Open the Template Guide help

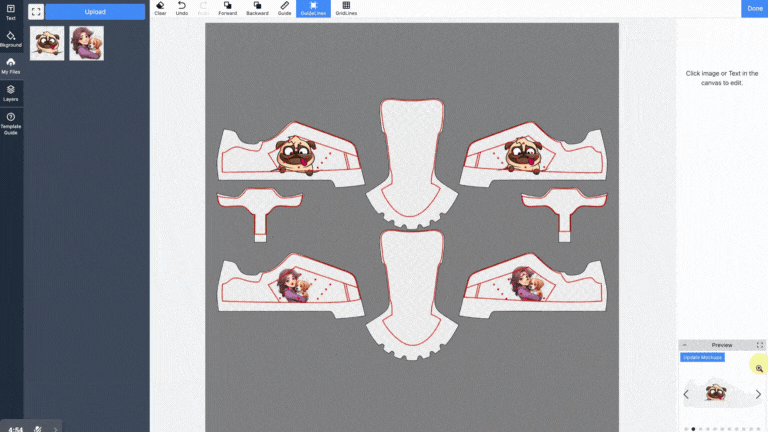pos(11,123)
